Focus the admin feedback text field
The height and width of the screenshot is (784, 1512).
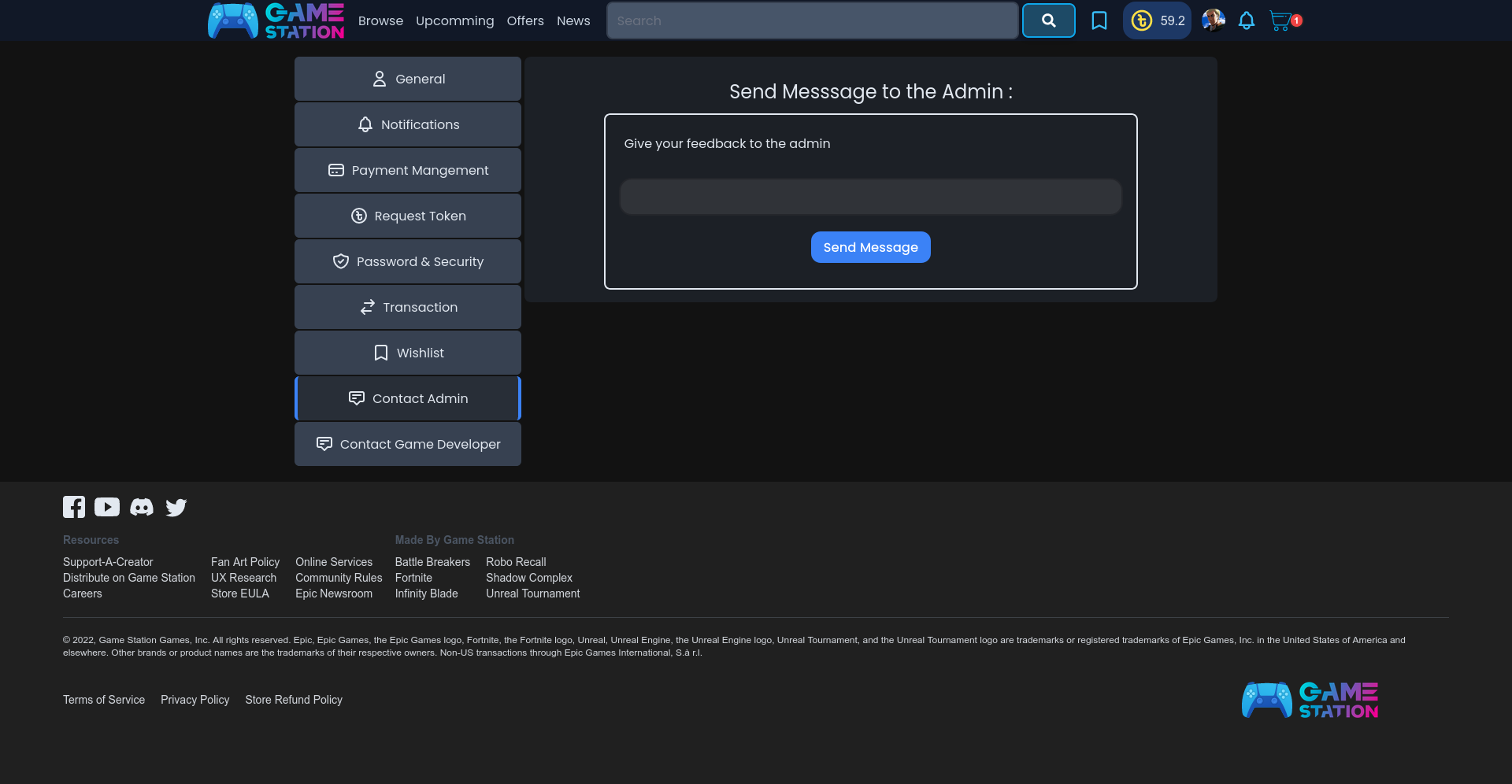871,197
